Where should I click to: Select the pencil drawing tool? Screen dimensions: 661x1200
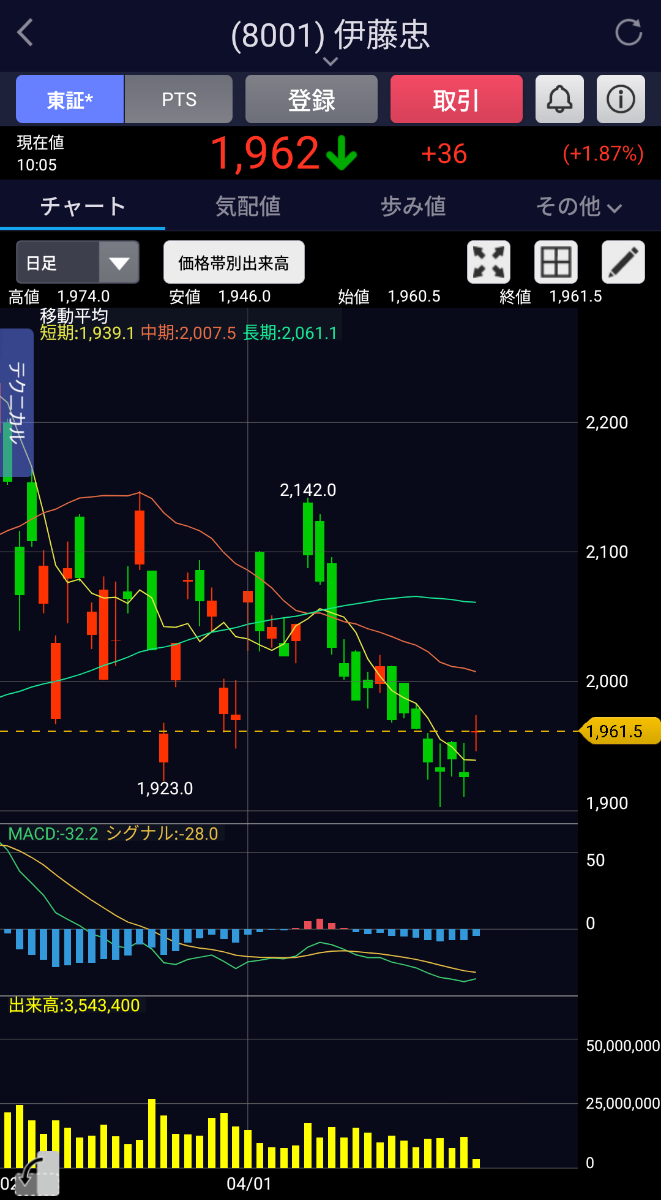pyautogui.click(x=622, y=263)
